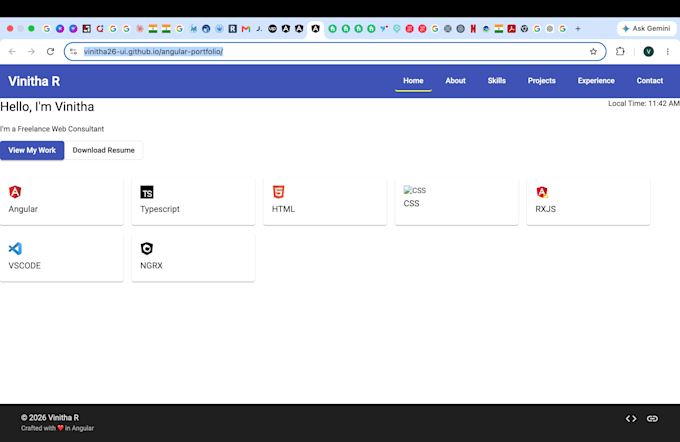Click the VS Code logo icon
This screenshot has width=680, height=442.
click(x=15, y=249)
